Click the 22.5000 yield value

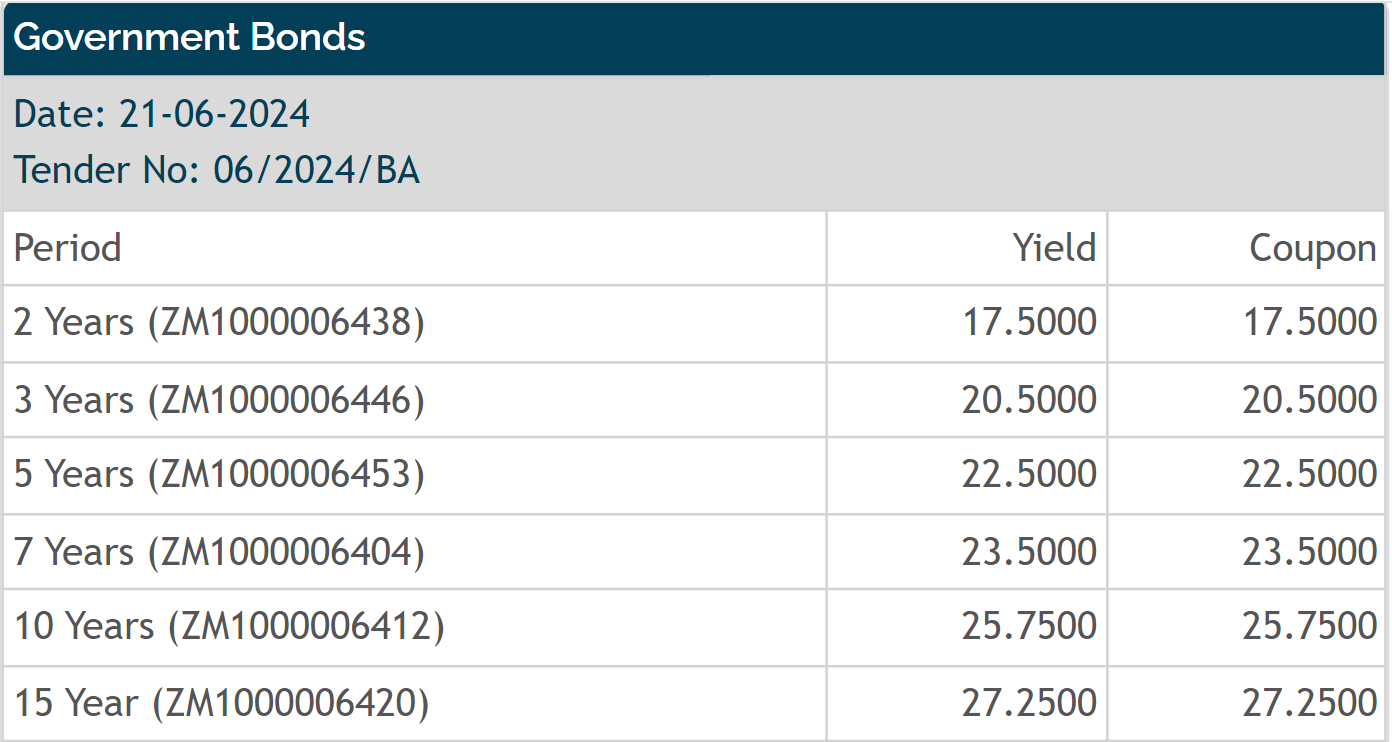[1029, 475]
